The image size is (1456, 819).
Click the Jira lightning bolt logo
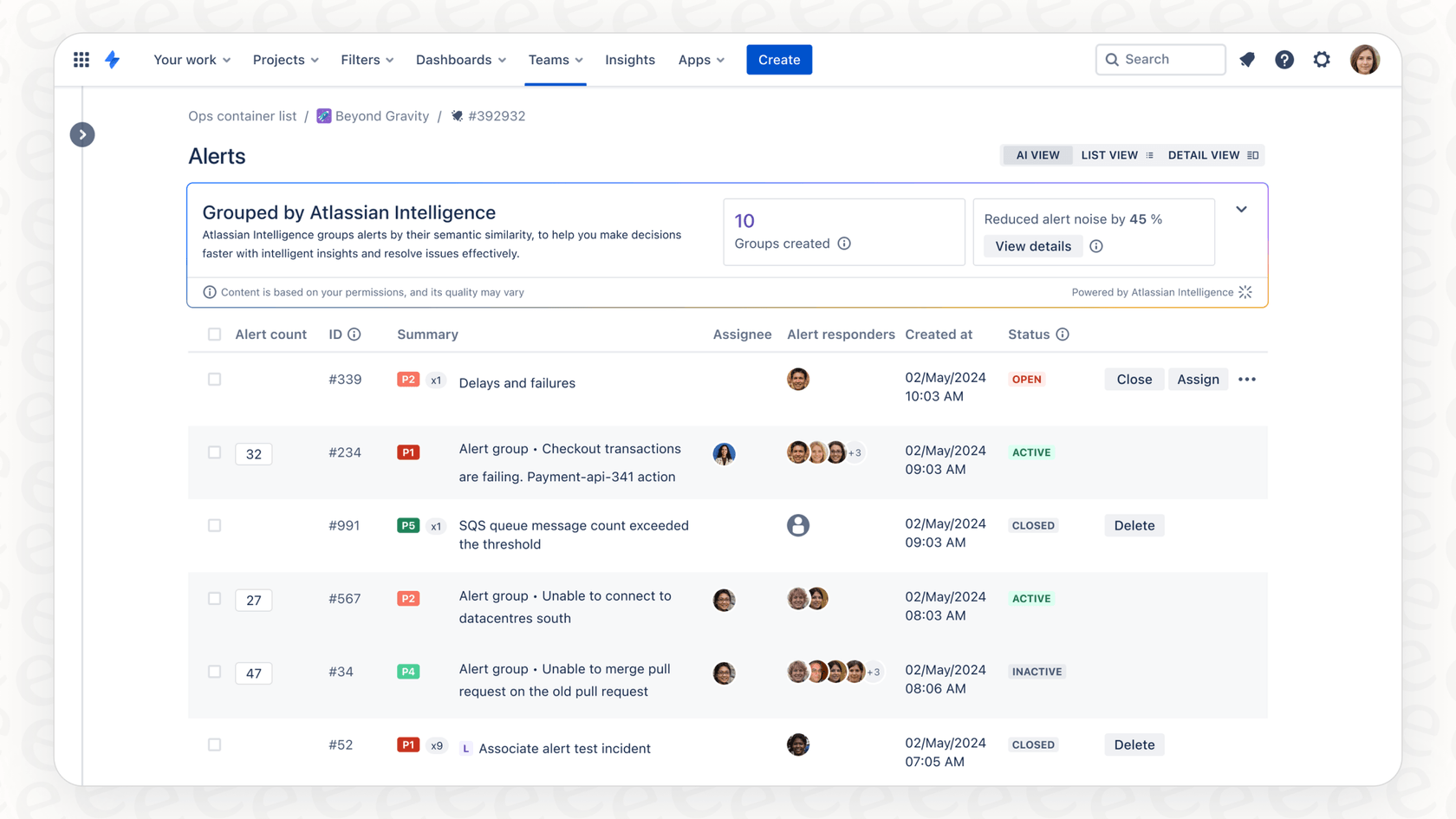click(x=114, y=59)
